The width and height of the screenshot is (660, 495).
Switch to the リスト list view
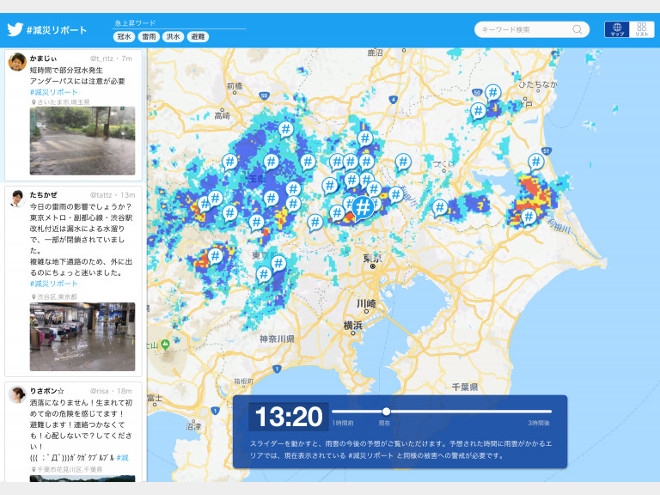(x=642, y=30)
